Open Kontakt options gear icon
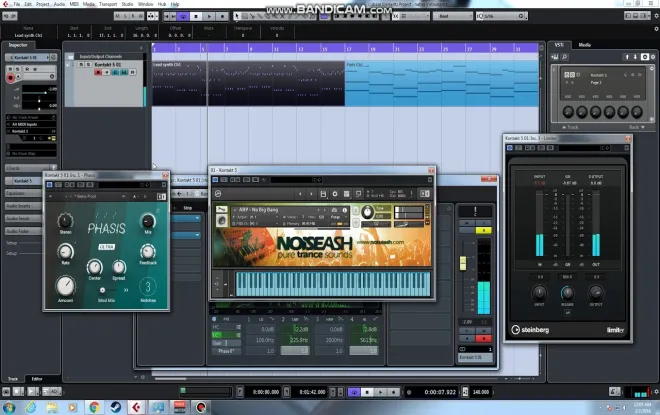The height and width of the screenshot is (415, 660). click(335, 194)
